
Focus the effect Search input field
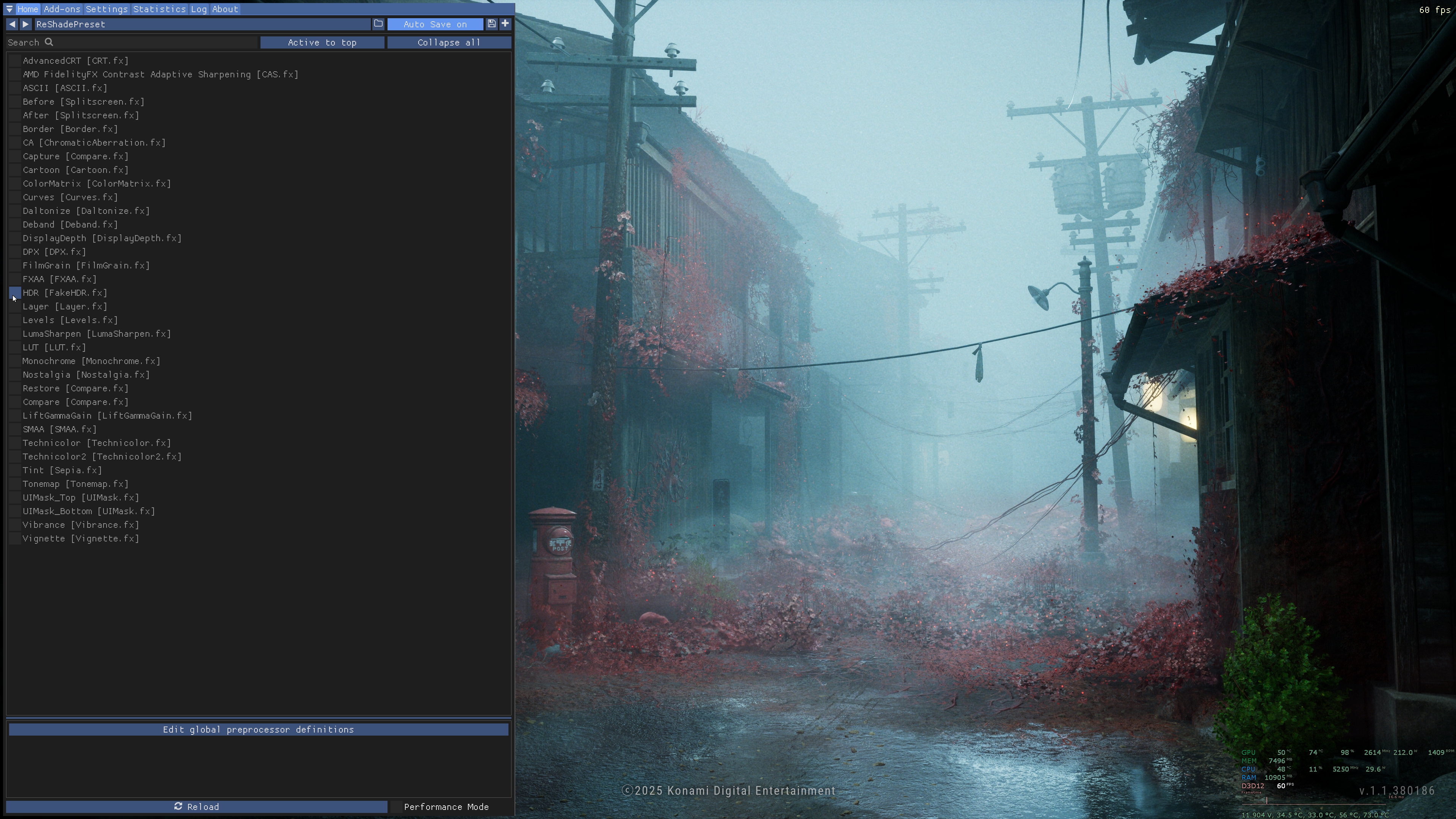click(152, 42)
